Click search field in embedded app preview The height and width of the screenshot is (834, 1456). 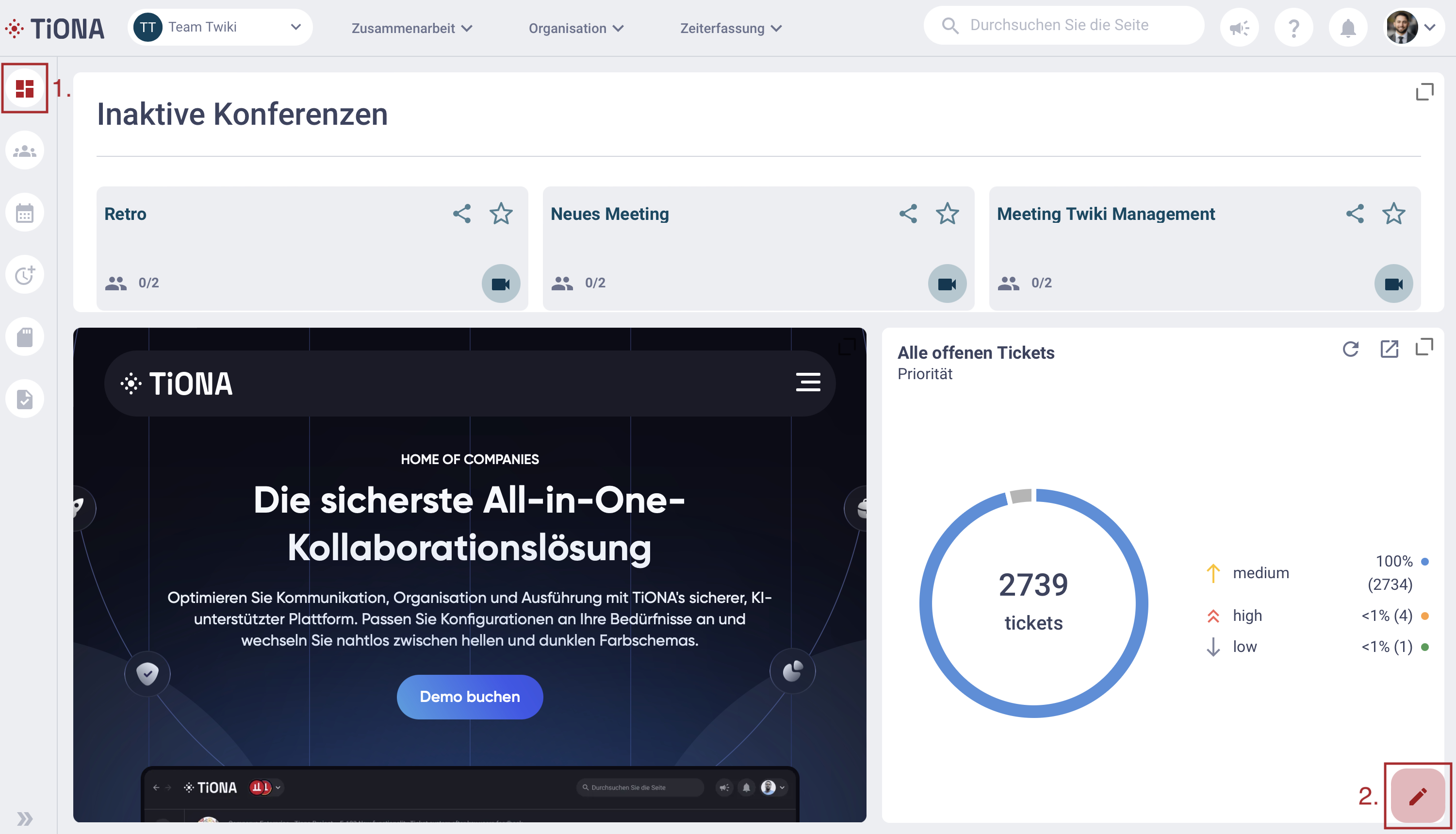tap(640, 787)
